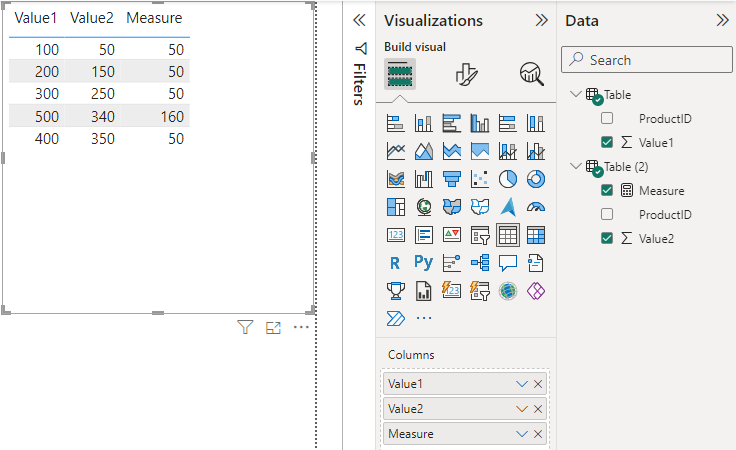
Task: Get more visuals via the ellipsis
Action: pyautogui.click(x=424, y=318)
